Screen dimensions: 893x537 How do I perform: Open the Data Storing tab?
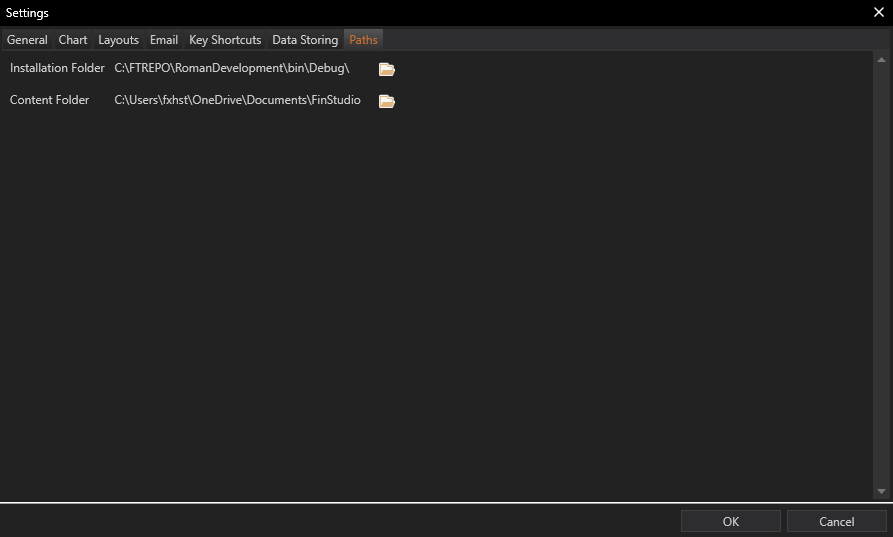coord(305,40)
